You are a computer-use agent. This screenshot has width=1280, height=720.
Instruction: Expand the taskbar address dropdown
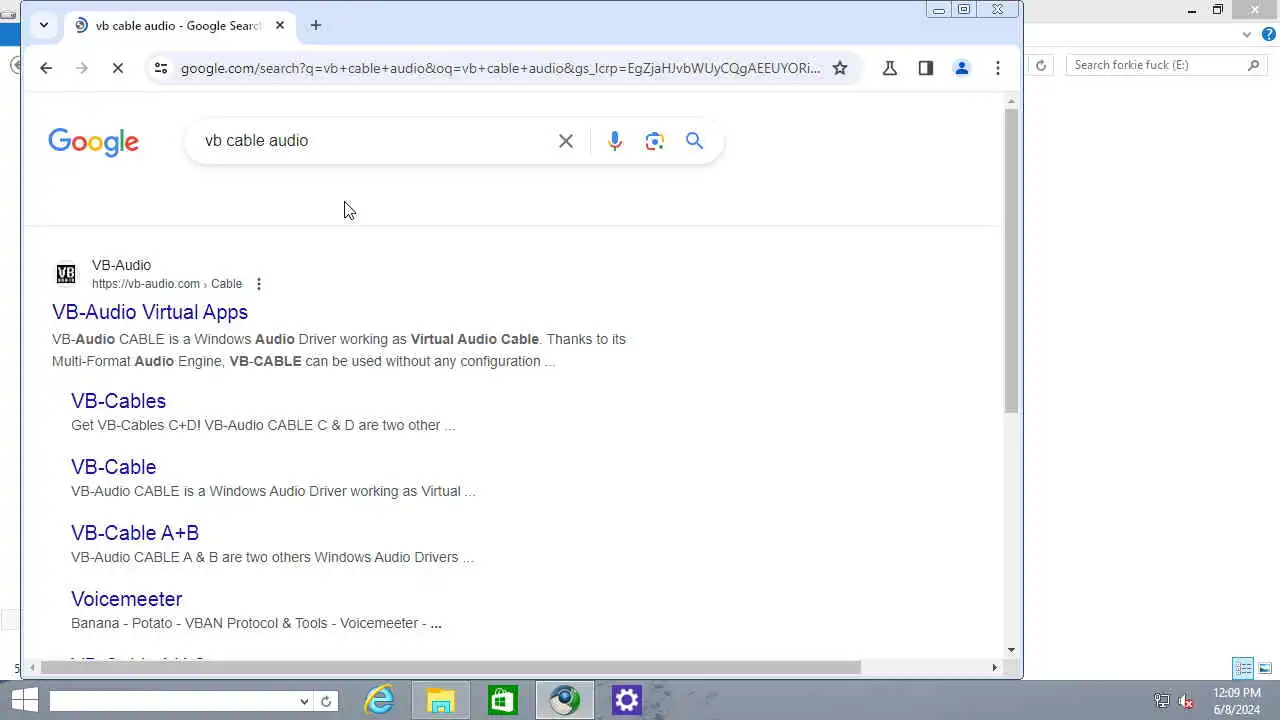(304, 702)
